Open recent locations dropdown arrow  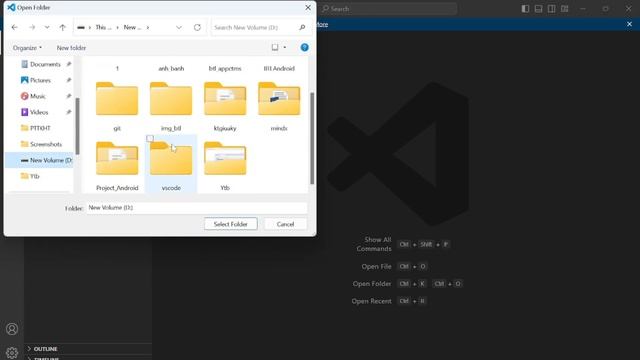click(47, 27)
